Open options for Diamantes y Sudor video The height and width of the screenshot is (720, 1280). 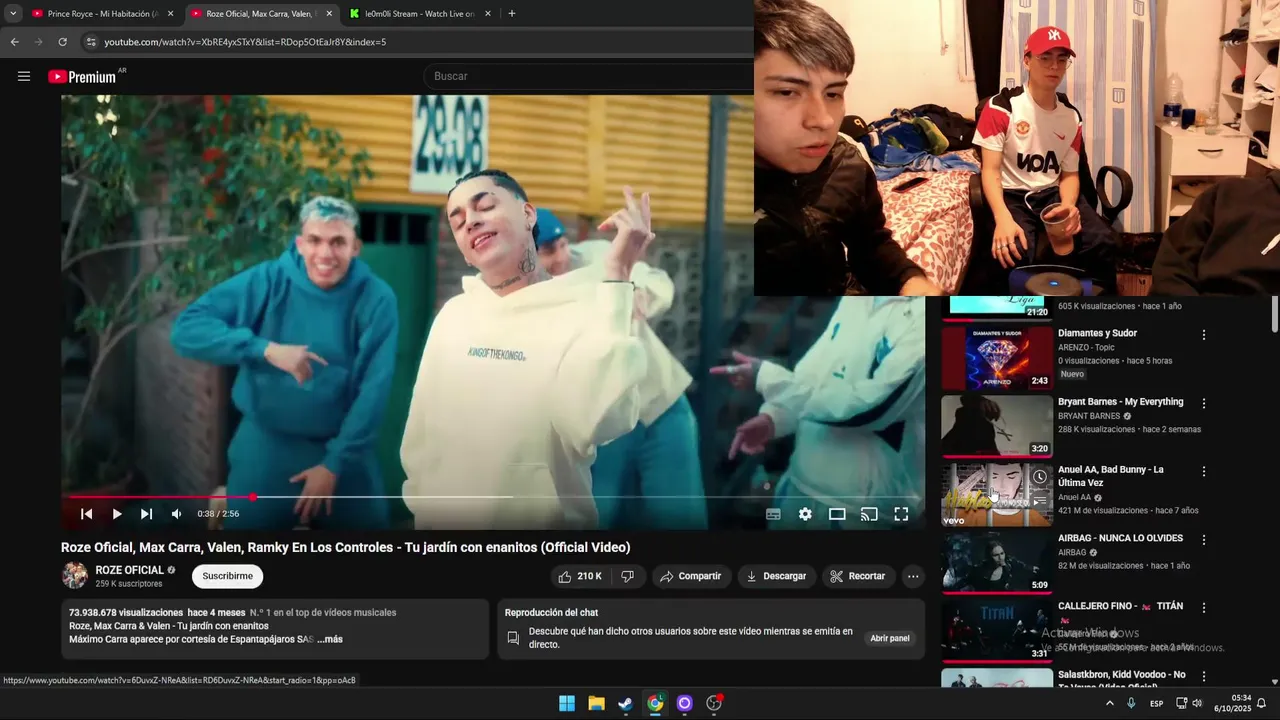click(1204, 335)
